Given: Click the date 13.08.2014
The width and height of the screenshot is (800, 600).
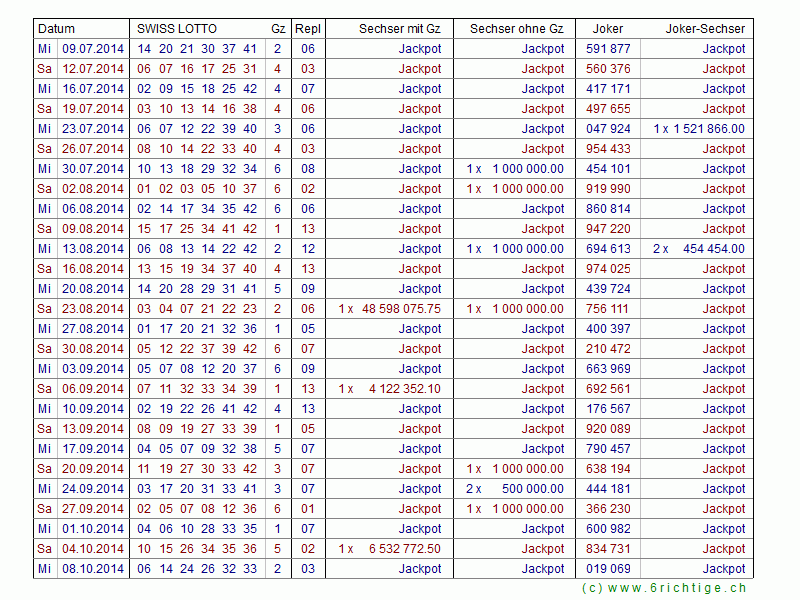Looking at the screenshot, I should click(93, 249).
